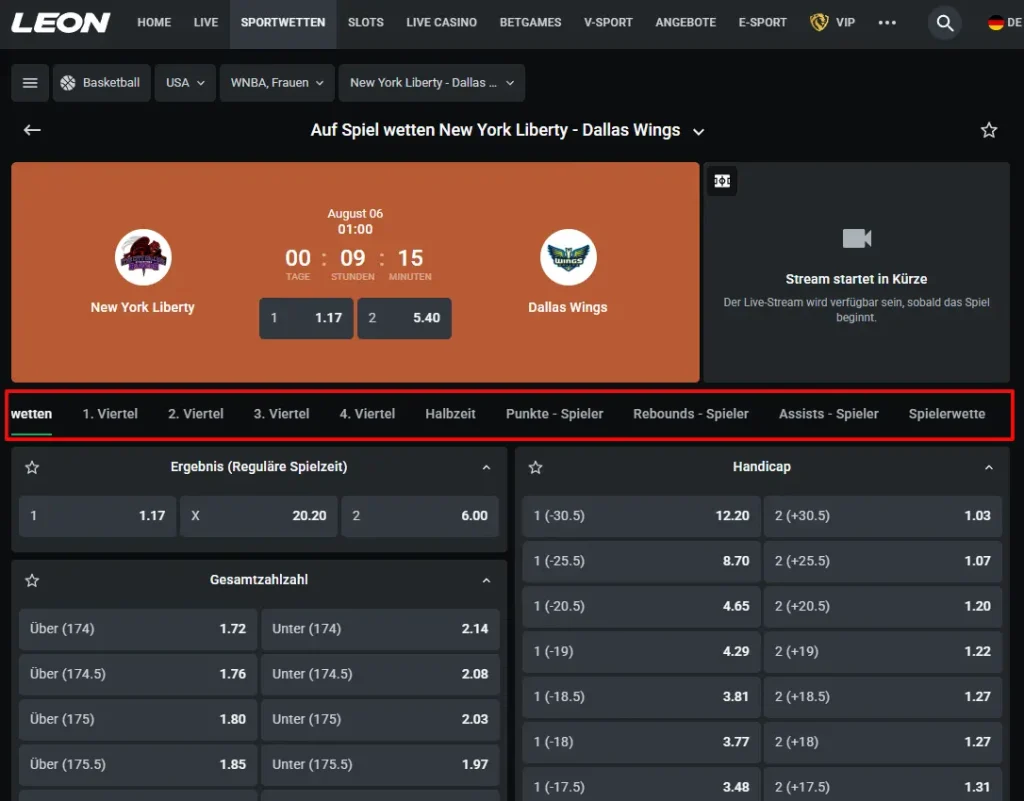Switch to the Halbzeit tab
The width and height of the screenshot is (1024, 801).
[x=451, y=414]
